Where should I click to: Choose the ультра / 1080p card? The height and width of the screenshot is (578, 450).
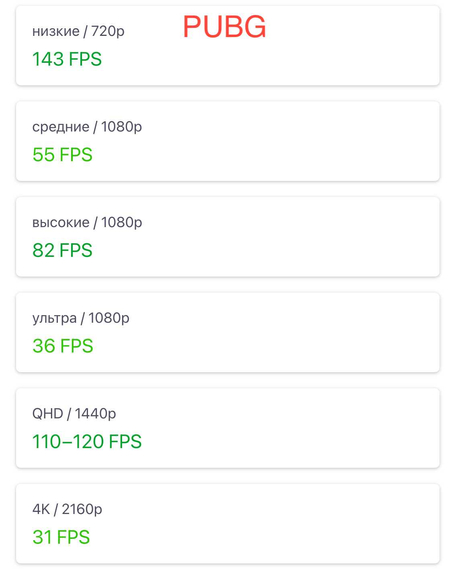coord(228,332)
